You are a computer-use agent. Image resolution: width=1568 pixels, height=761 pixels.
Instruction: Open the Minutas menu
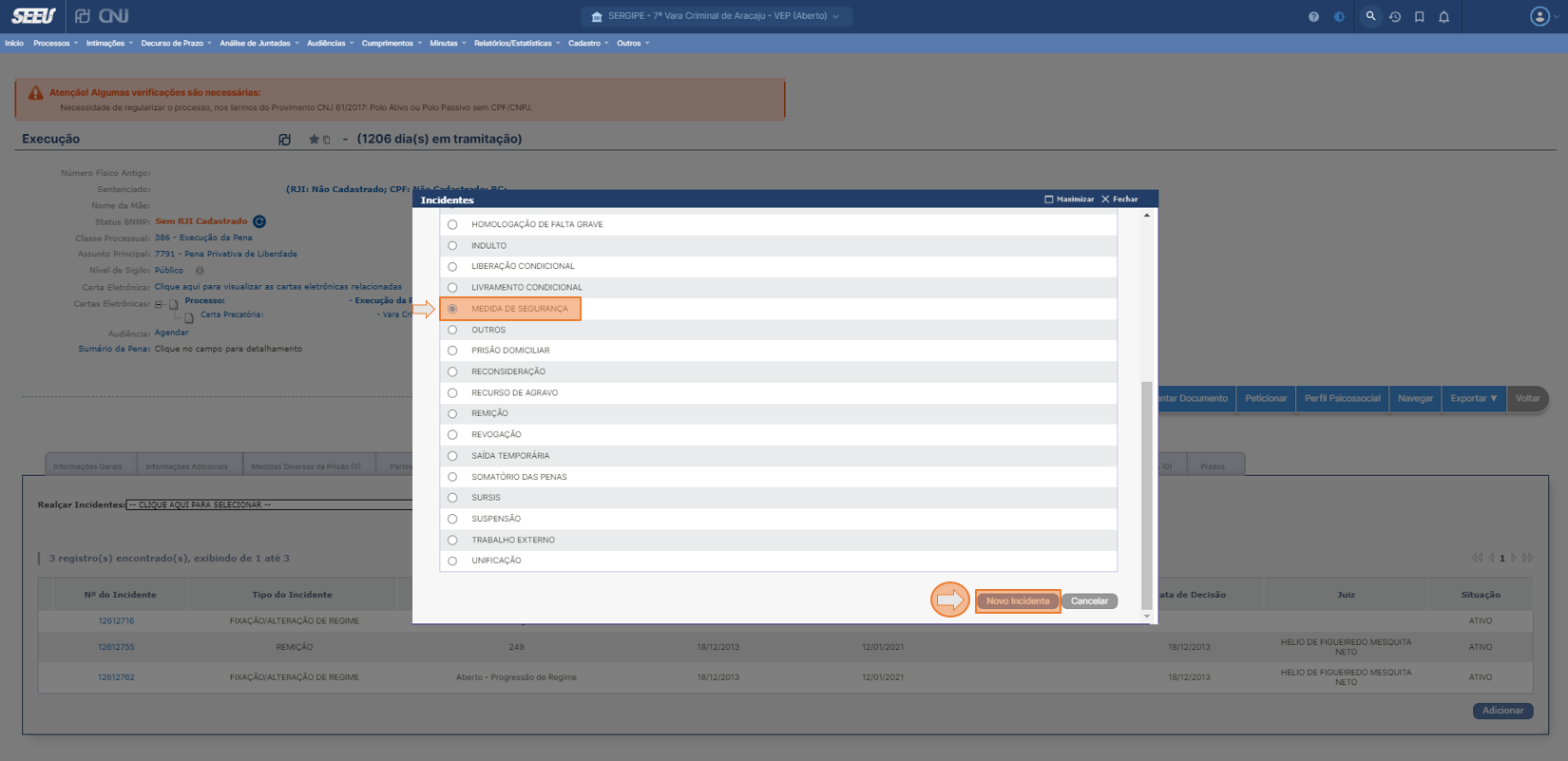448,44
